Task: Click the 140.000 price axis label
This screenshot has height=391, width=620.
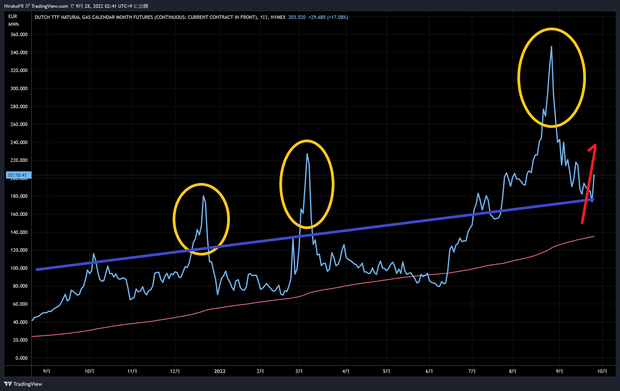Action: 19,232
